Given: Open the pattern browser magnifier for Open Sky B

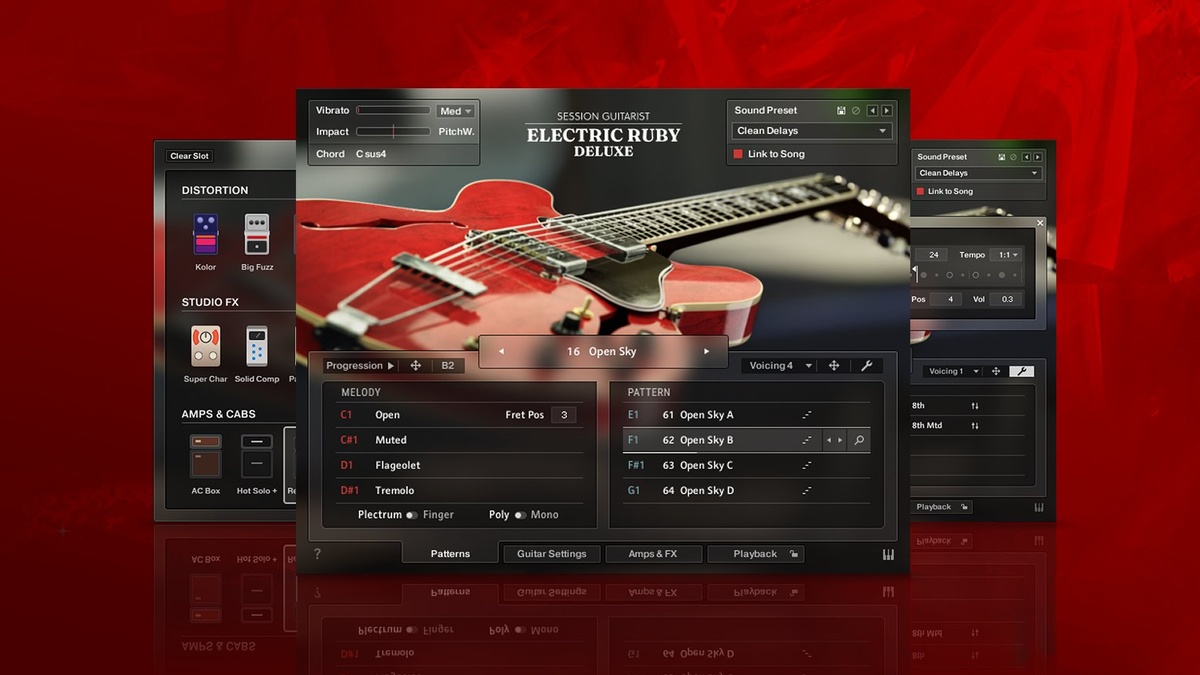Looking at the screenshot, I should tap(859, 440).
